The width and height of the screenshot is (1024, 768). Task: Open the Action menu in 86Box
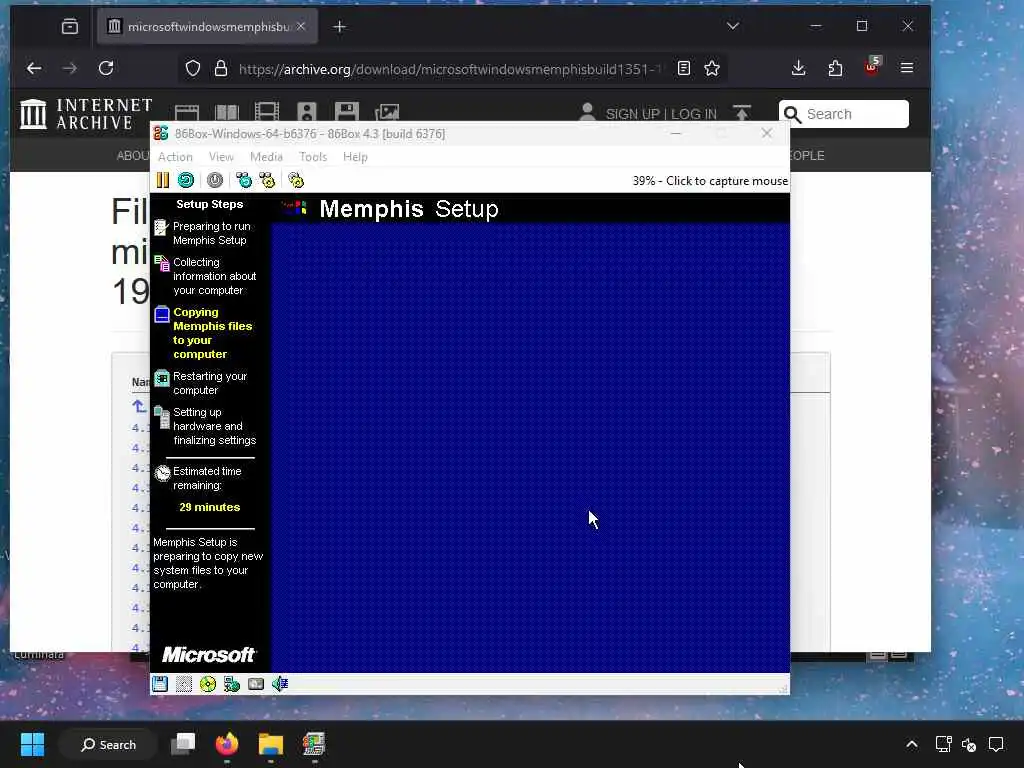tap(175, 157)
